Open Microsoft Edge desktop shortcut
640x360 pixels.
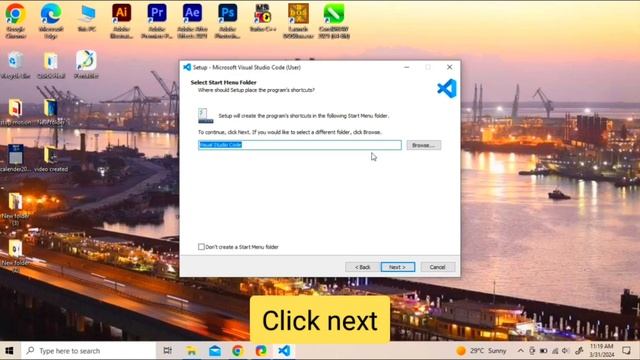(x=51, y=20)
